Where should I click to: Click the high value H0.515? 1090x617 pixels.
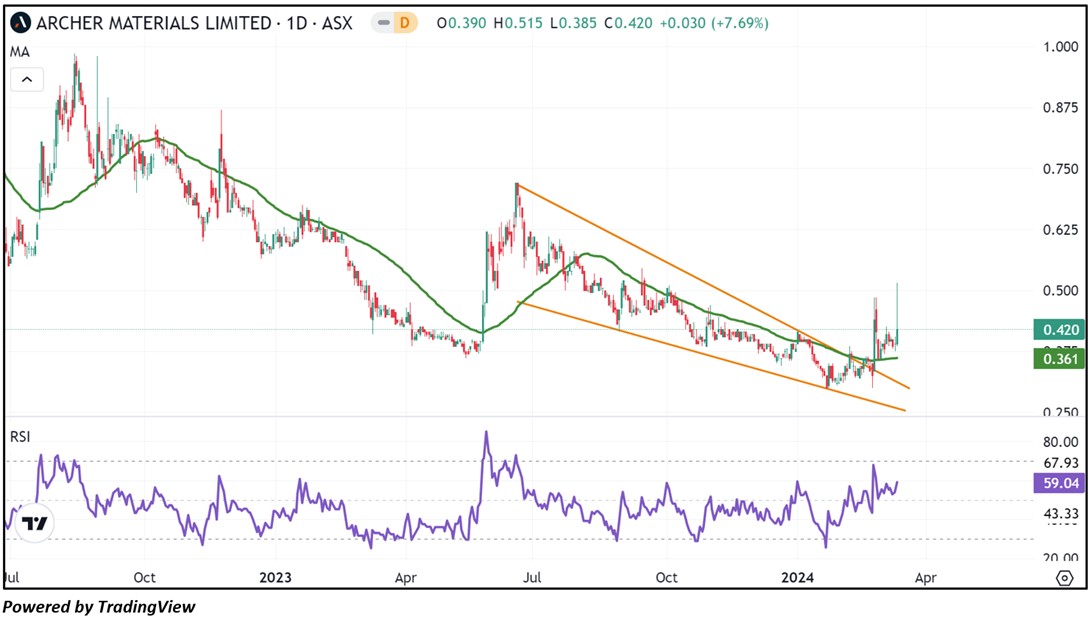(x=518, y=23)
